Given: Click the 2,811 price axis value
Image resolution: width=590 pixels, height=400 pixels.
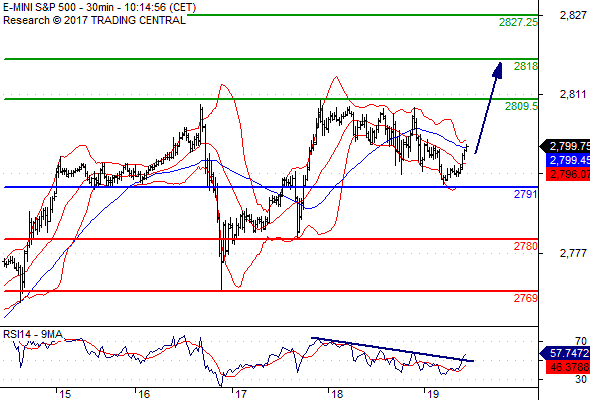Looking at the screenshot, I should [573, 94].
